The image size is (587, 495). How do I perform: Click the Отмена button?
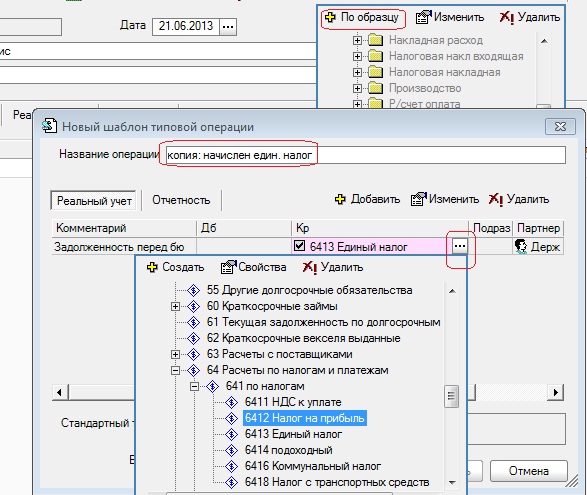pyautogui.click(x=529, y=471)
